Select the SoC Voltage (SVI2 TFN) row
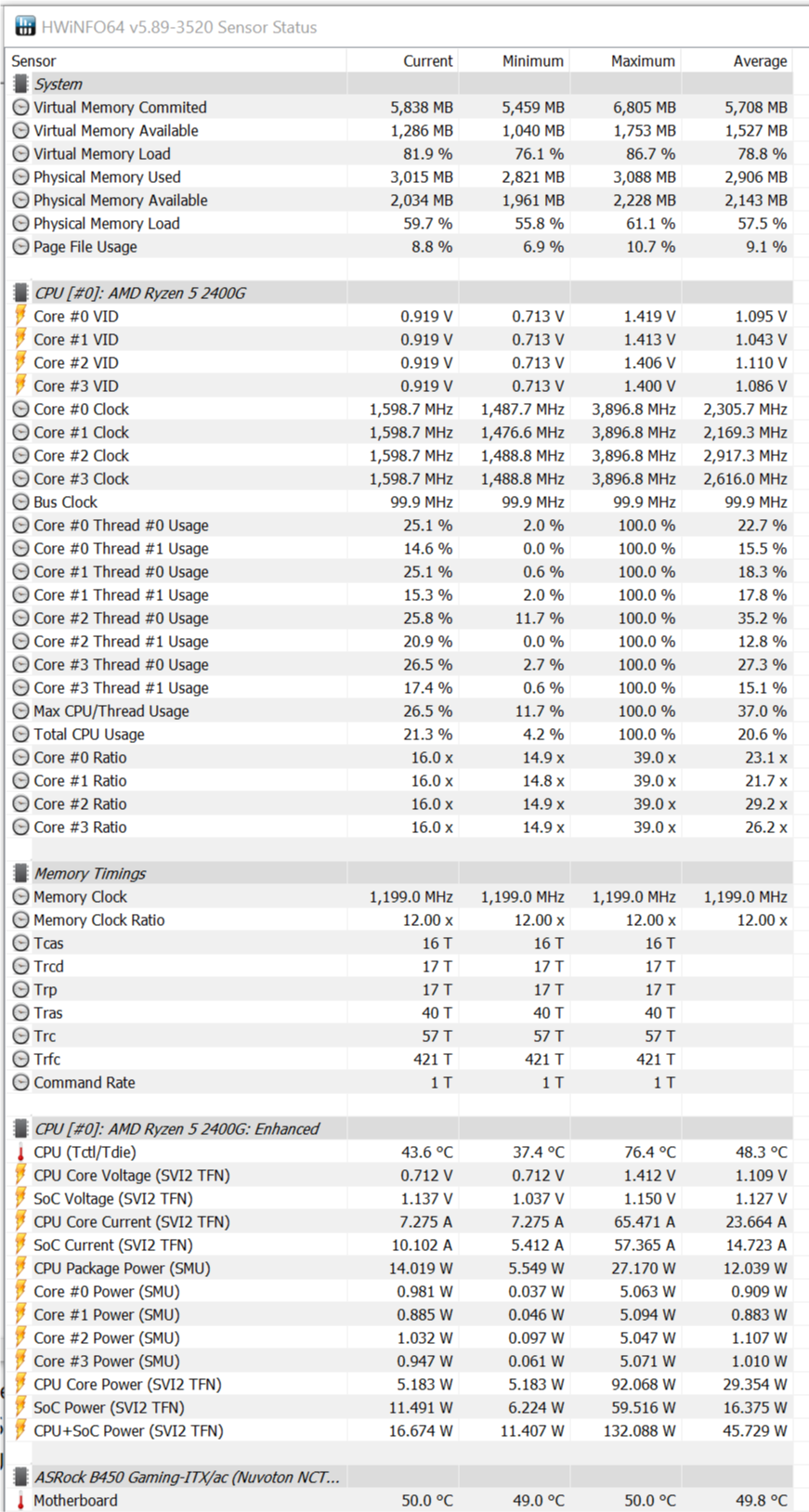 (x=113, y=1199)
